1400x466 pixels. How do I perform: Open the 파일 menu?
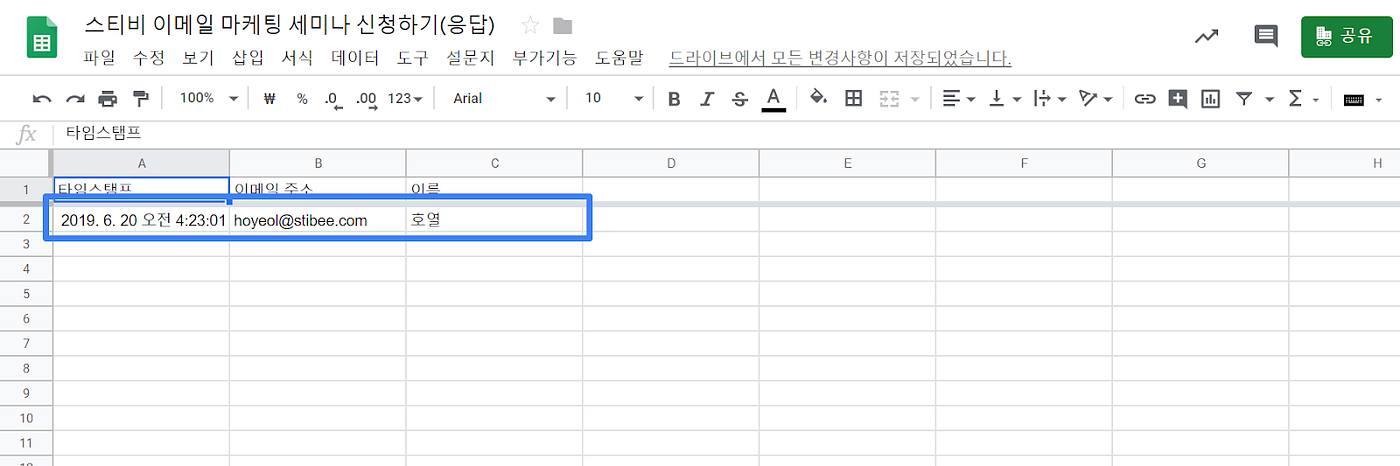pyautogui.click(x=99, y=58)
